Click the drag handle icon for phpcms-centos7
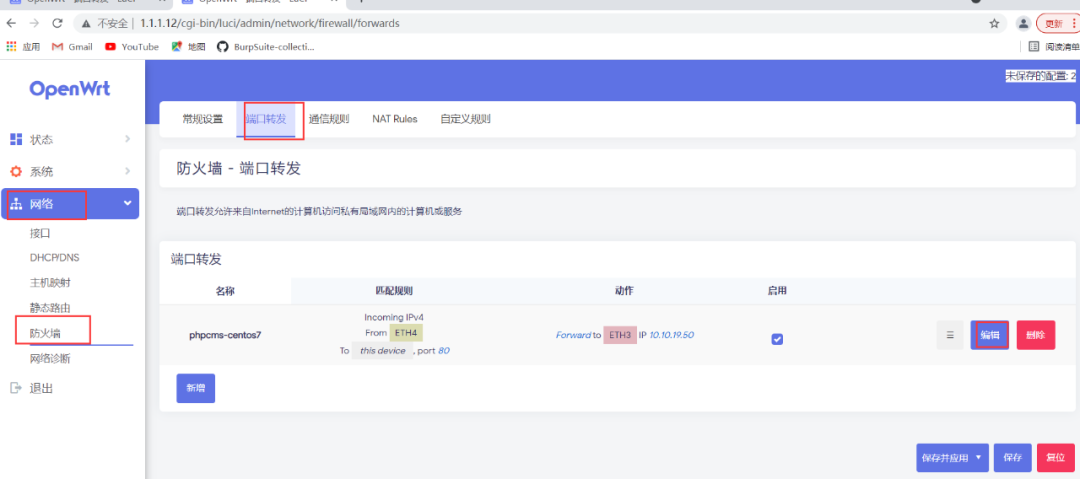The height and width of the screenshot is (479, 1080). [x=950, y=335]
